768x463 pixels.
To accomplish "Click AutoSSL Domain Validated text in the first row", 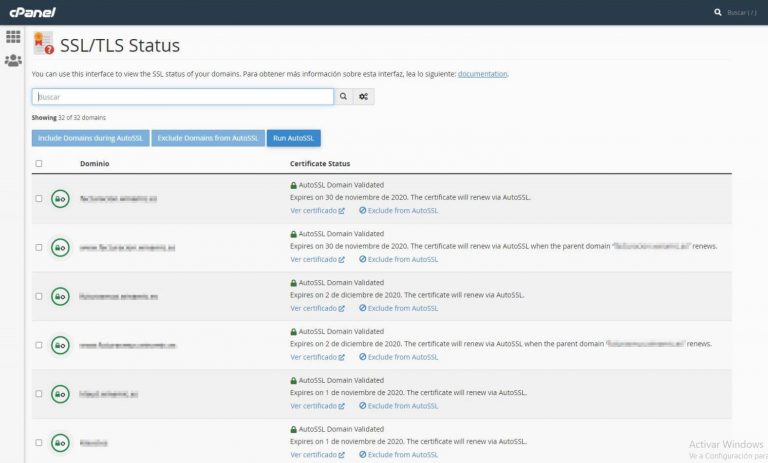I will point(341,185).
